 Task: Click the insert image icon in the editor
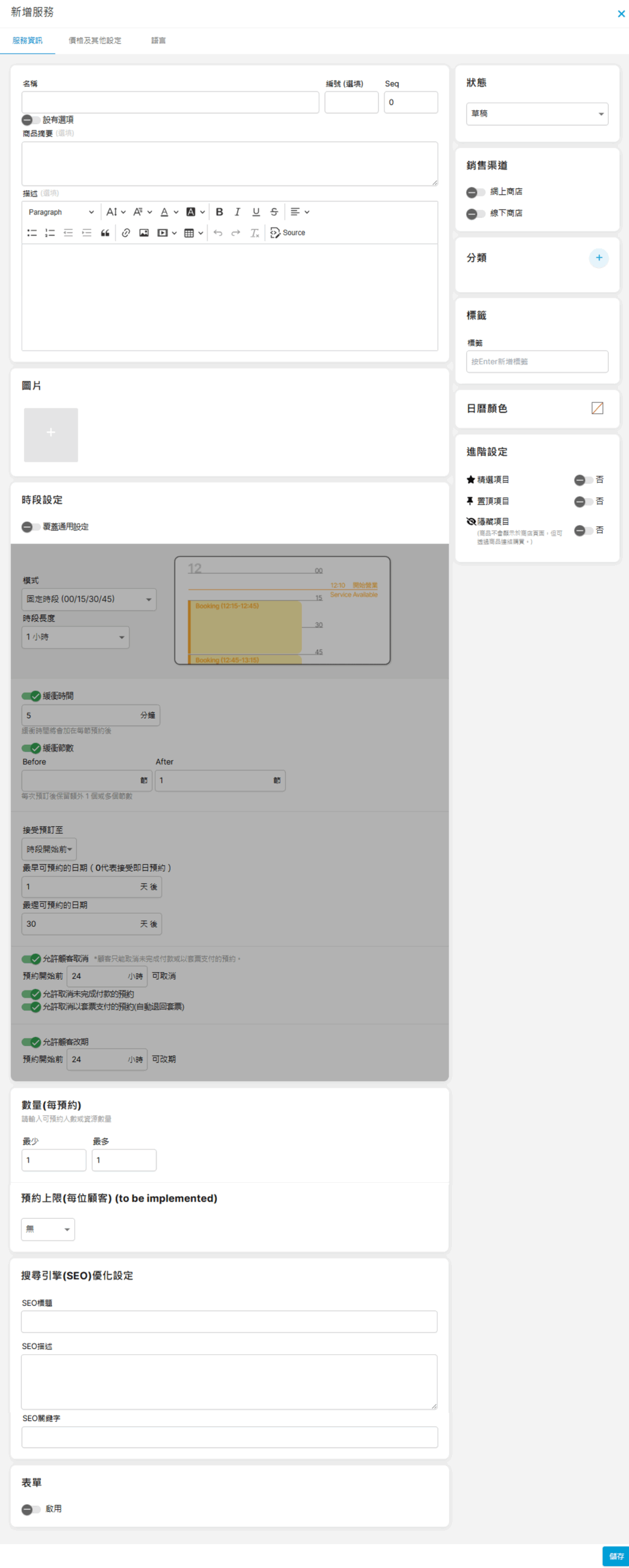click(144, 233)
